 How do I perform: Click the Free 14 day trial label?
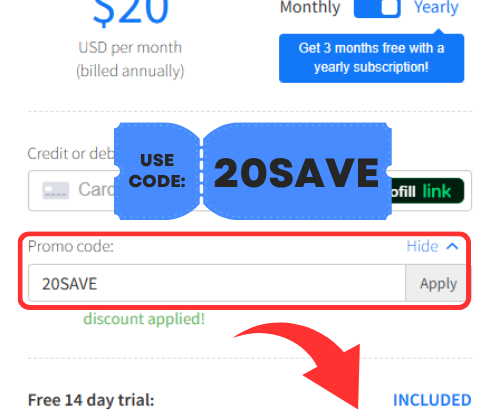coord(91,400)
